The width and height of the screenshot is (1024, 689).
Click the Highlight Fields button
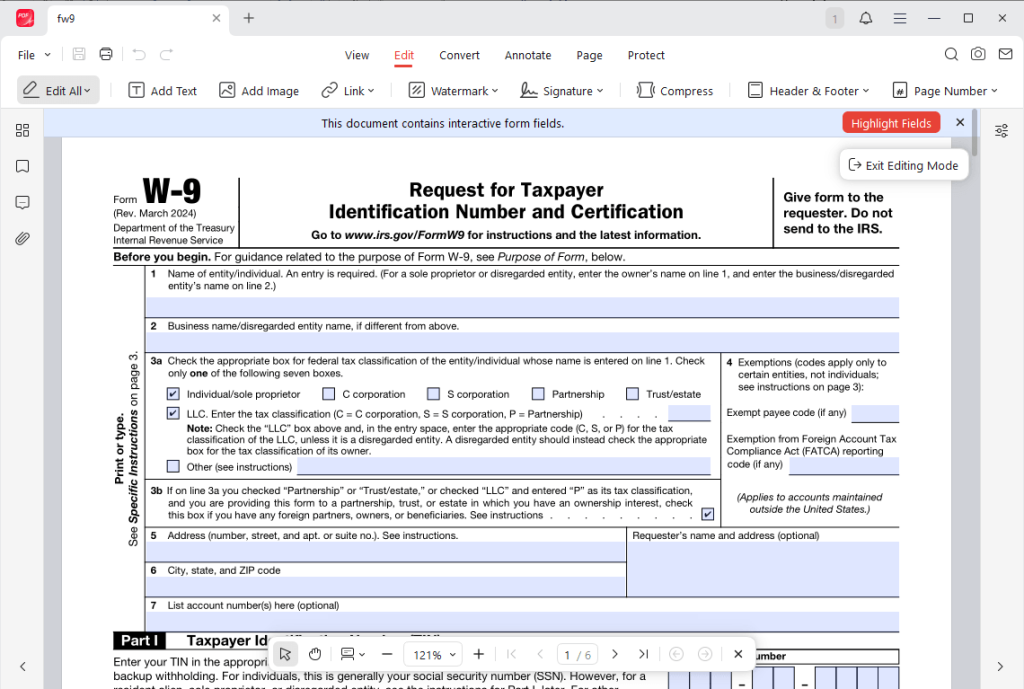(x=891, y=123)
